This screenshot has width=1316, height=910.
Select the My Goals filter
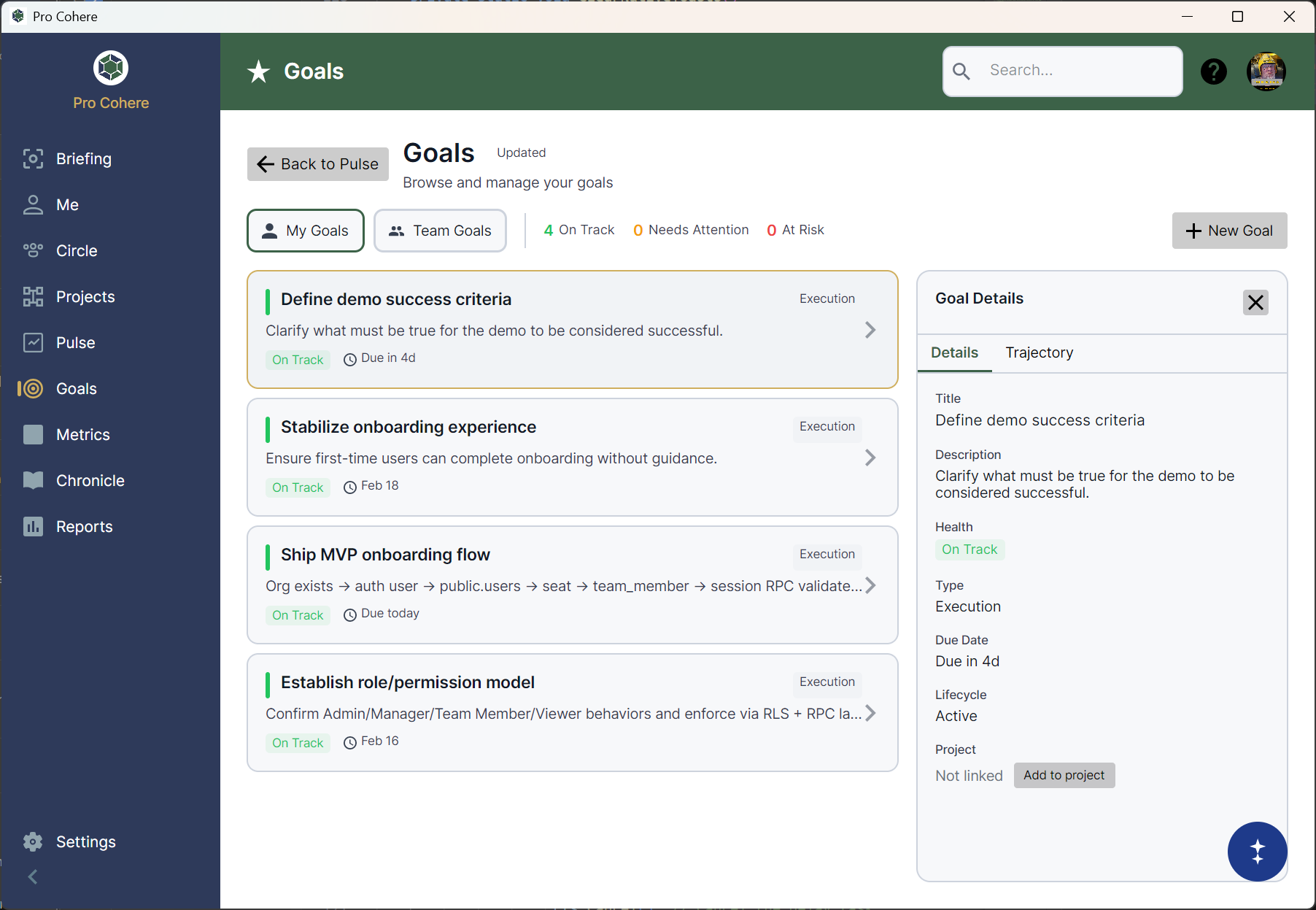(x=305, y=231)
